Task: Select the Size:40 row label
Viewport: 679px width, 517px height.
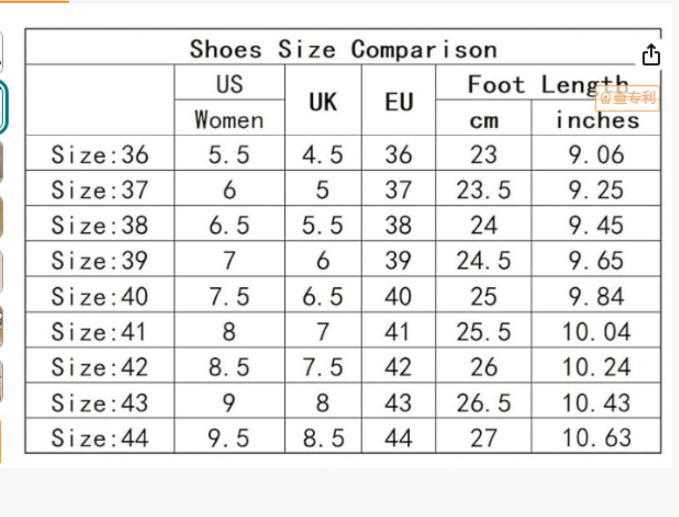Action: (x=99, y=297)
